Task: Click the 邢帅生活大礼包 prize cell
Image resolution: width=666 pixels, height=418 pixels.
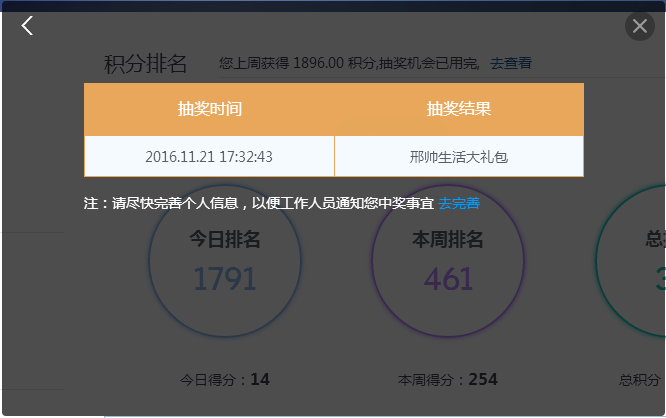Action: pyautogui.click(x=459, y=156)
